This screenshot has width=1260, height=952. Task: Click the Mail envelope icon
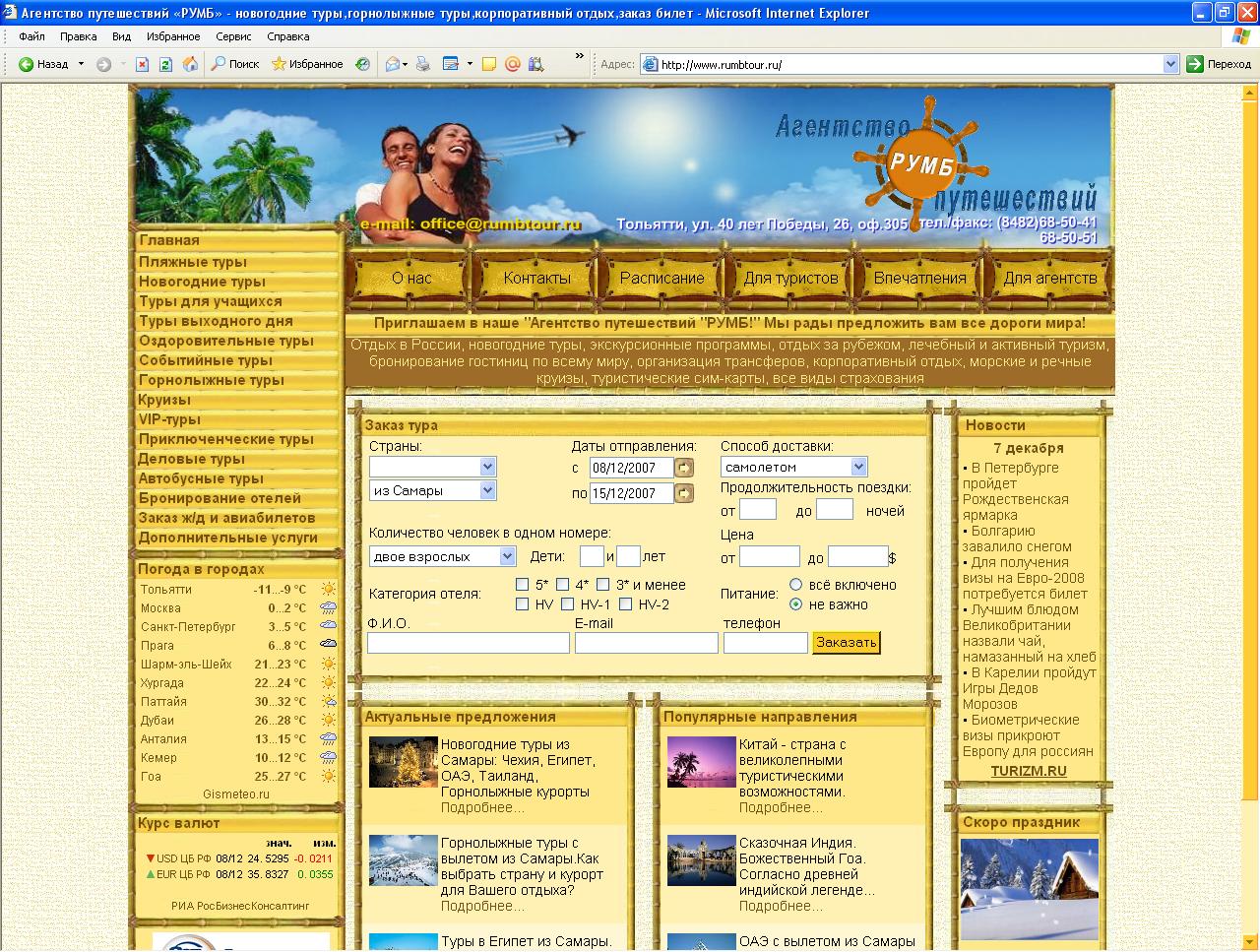click(392, 64)
